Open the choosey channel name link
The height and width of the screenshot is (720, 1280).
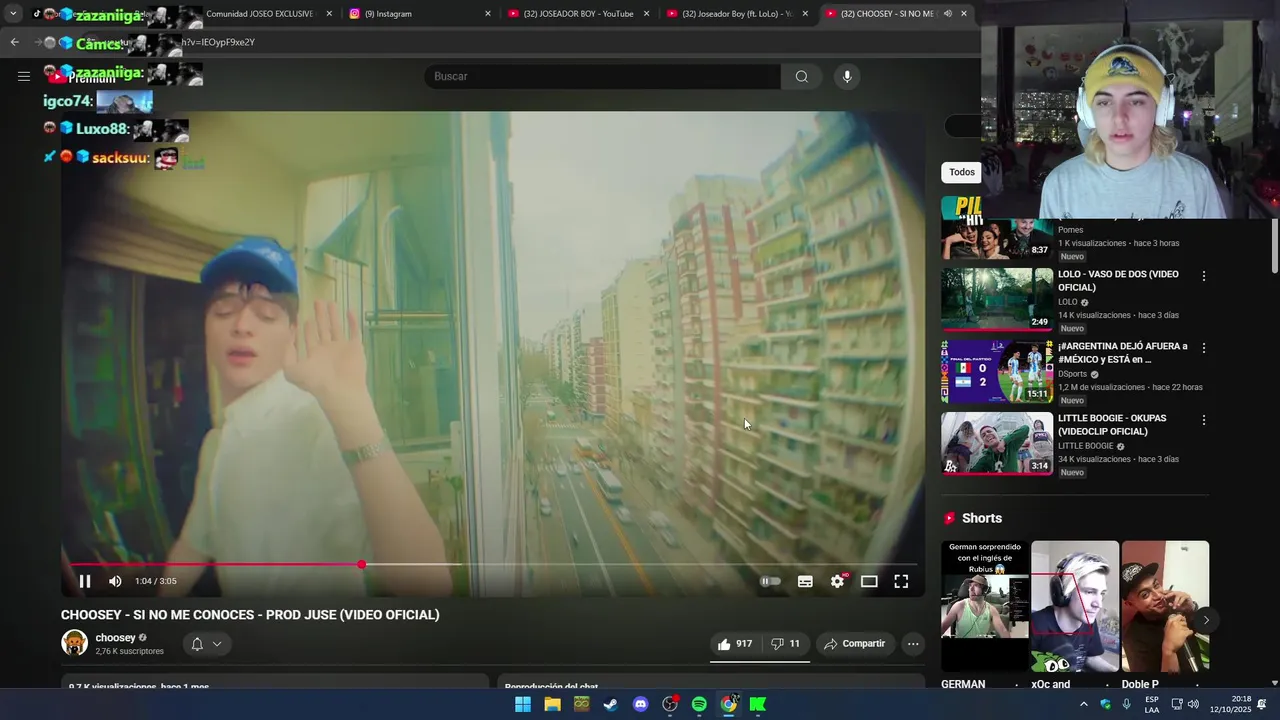tap(115, 638)
